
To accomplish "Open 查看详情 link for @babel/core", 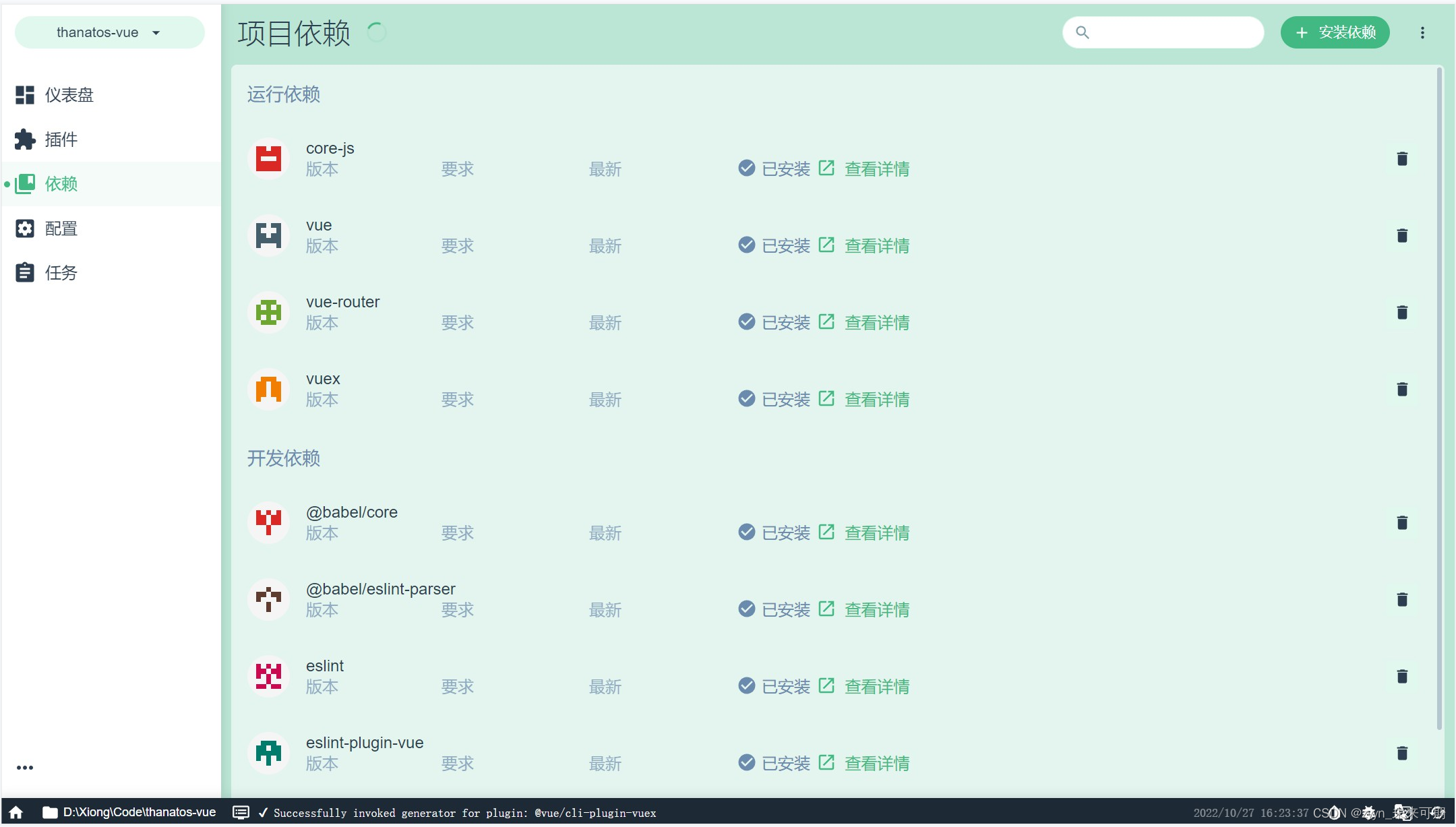I will click(x=864, y=532).
